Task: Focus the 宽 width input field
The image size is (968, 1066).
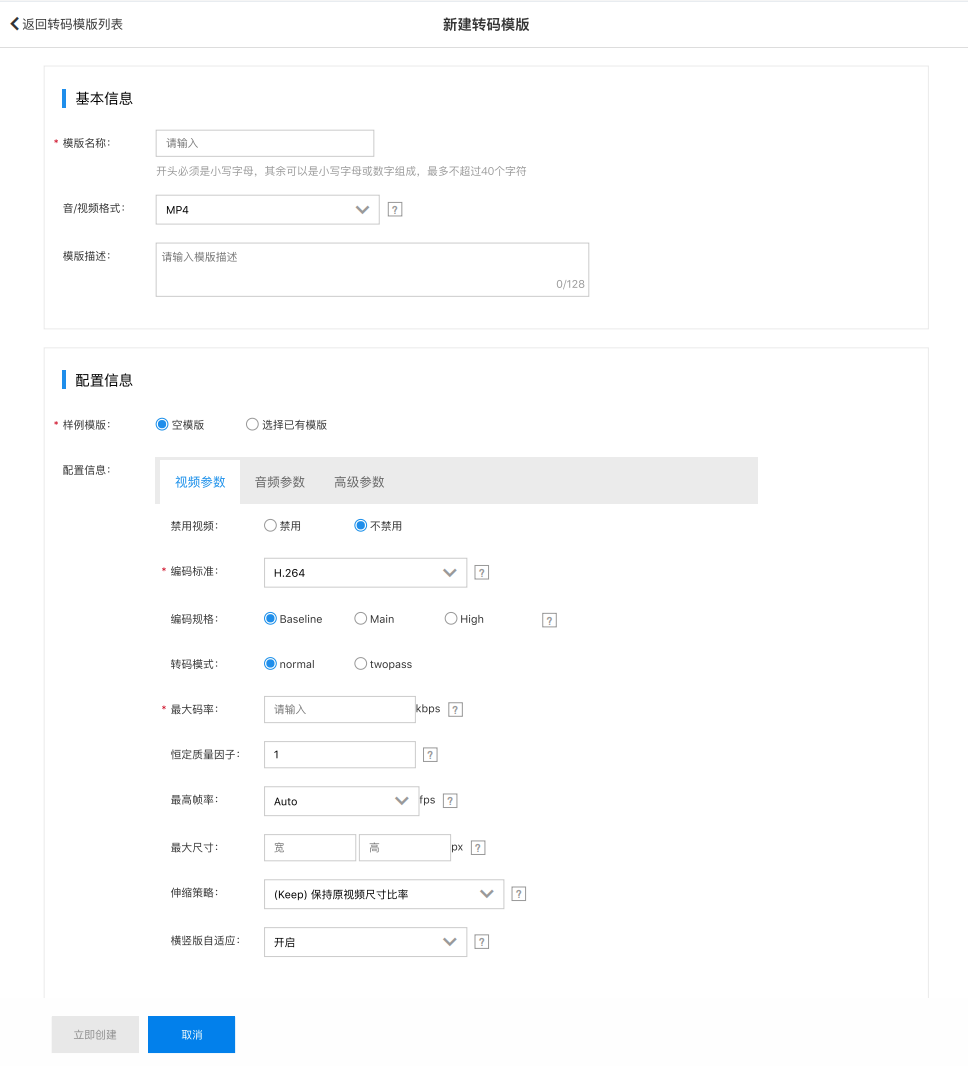Action: point(309,848)
